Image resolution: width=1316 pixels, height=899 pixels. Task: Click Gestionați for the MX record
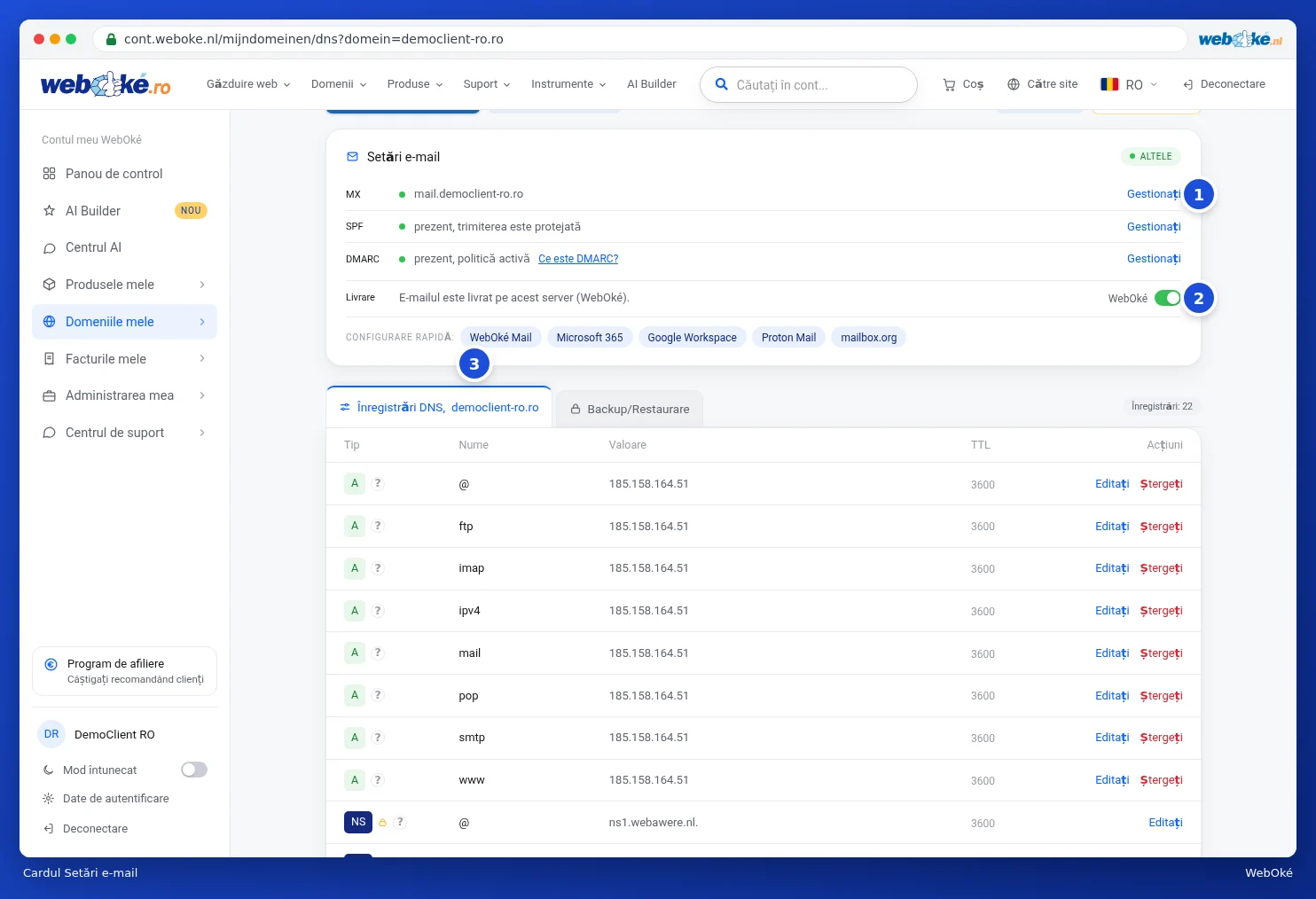click(1154, 194)
